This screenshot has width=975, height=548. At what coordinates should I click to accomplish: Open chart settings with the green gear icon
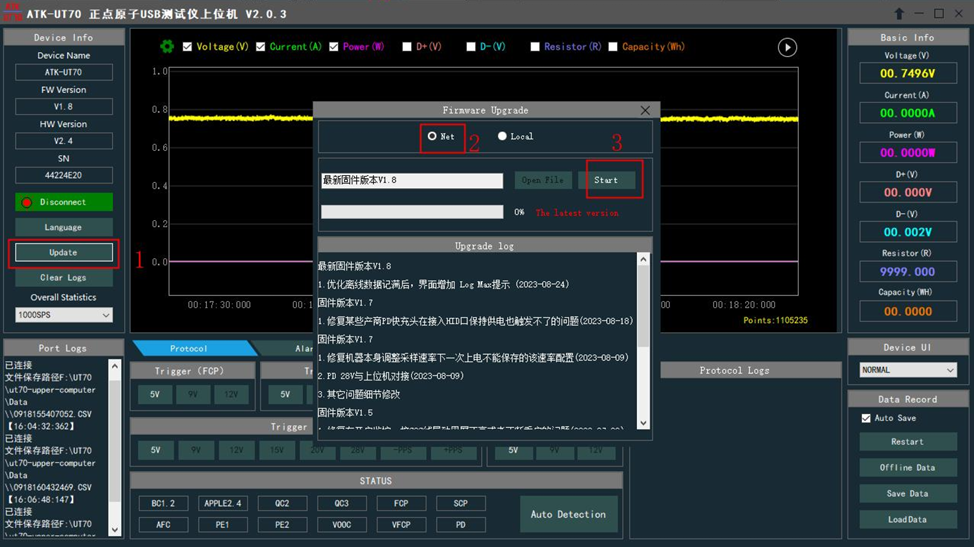click(167, 47)
